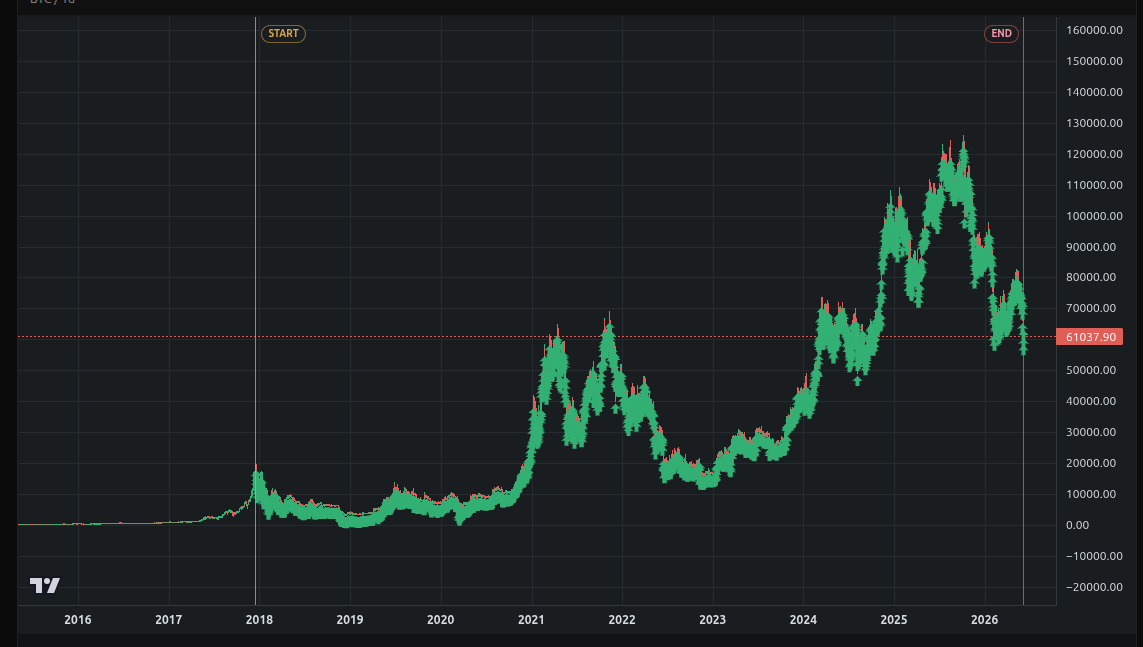The width and height of the screenshot is (1143, 647).
Task: Click the 2017 year label on time axis
Action: [168, 619]
